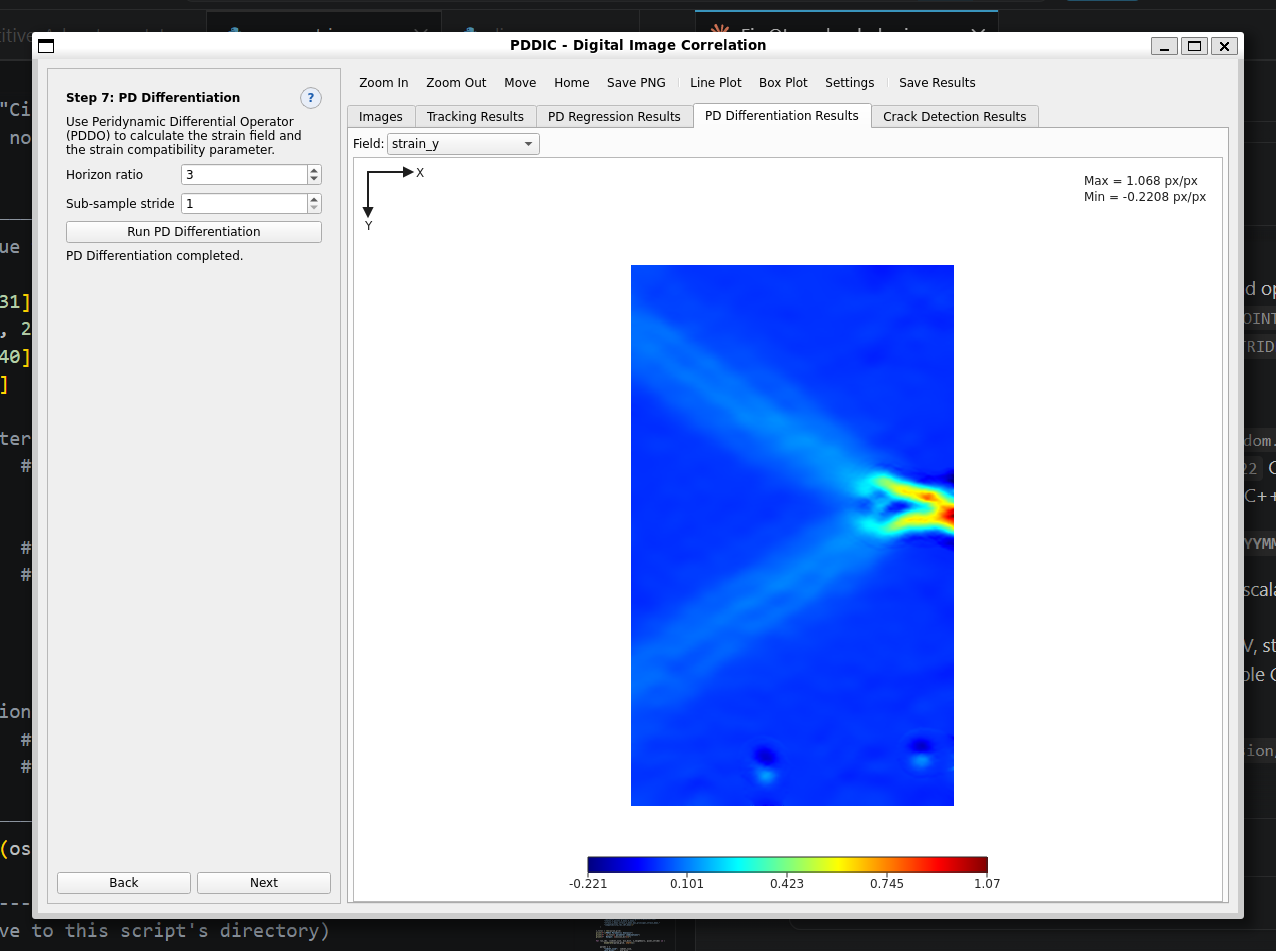Go Back to the previous step

pos(124,883)
